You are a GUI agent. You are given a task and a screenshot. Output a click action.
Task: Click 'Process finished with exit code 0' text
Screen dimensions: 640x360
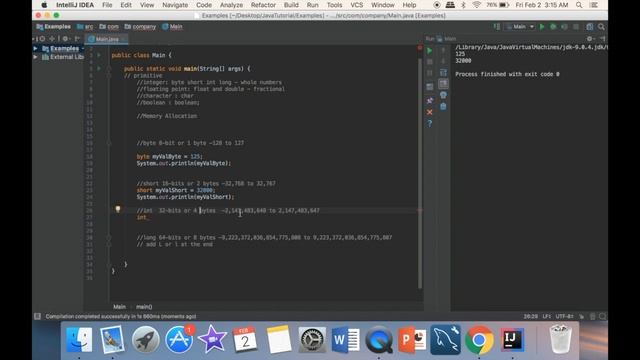click(x=507, y=74)
